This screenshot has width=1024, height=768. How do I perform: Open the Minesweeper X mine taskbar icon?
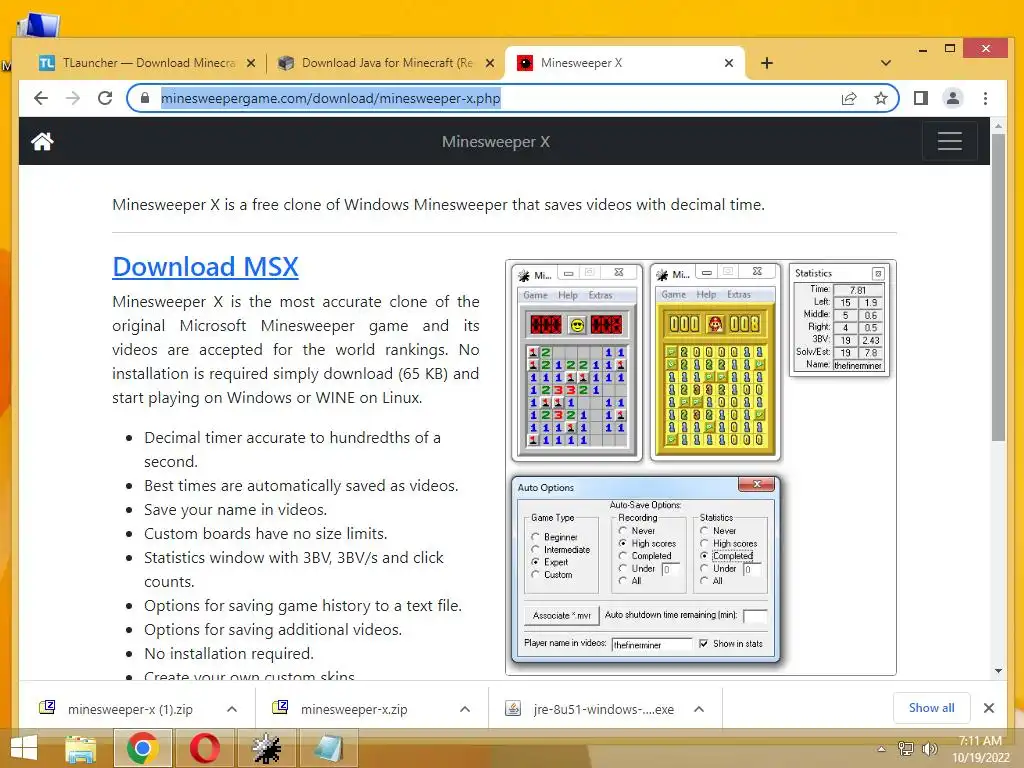[x=266, y=748]
